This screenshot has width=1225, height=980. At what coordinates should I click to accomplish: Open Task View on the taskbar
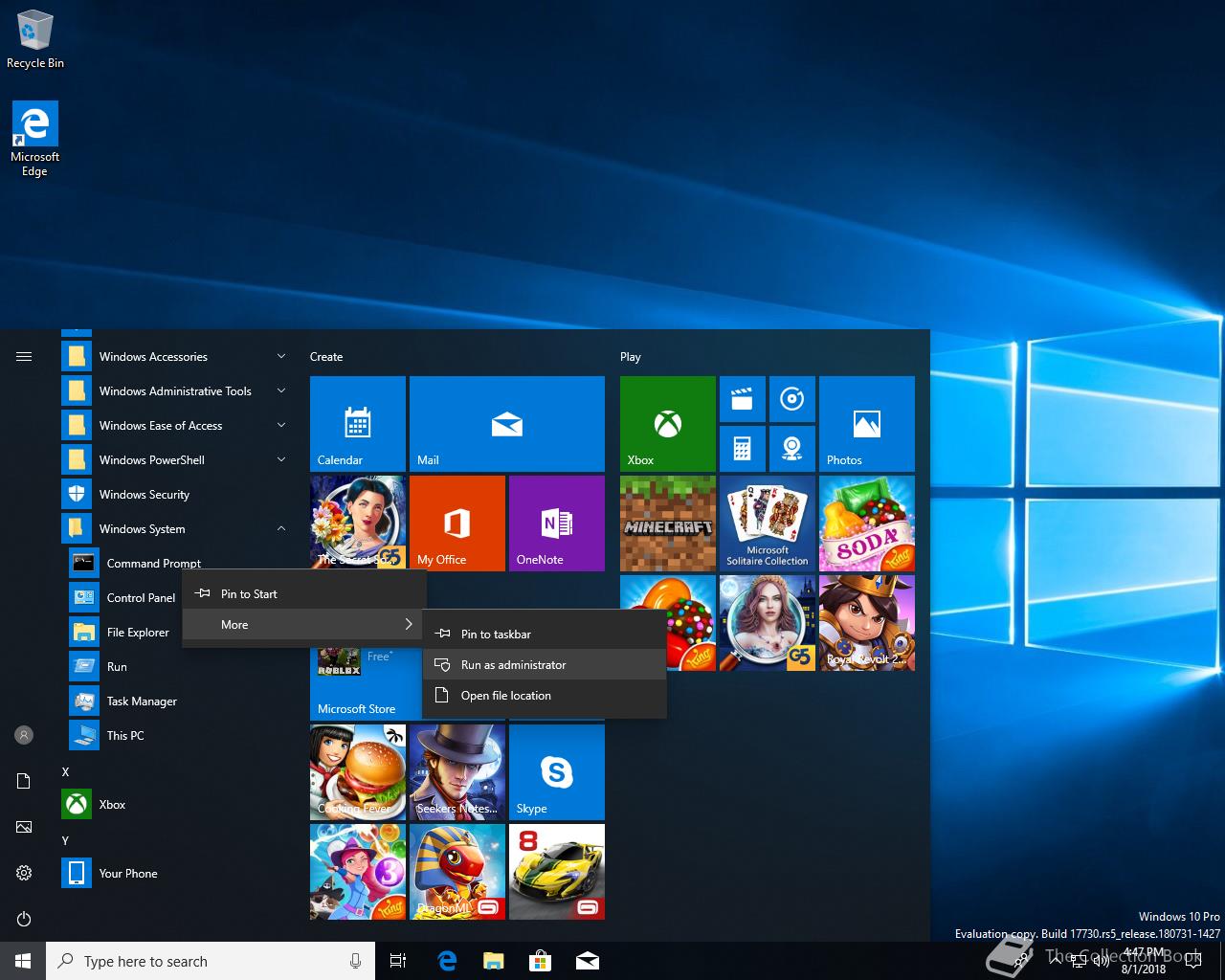click(398, 961)
